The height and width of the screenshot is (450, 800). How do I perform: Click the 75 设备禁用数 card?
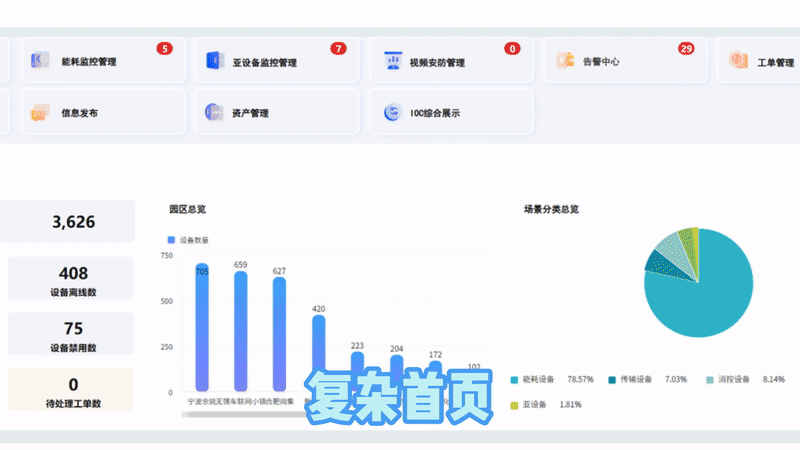[71, 334]
